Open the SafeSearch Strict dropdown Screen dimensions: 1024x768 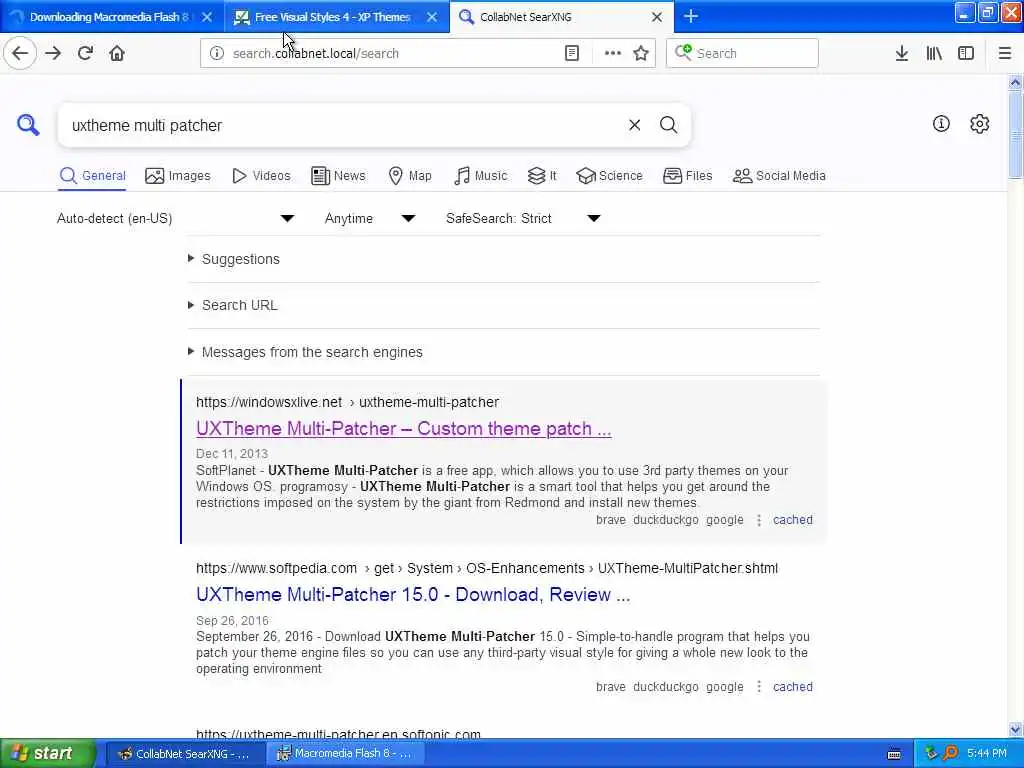(x=524, y=219)
